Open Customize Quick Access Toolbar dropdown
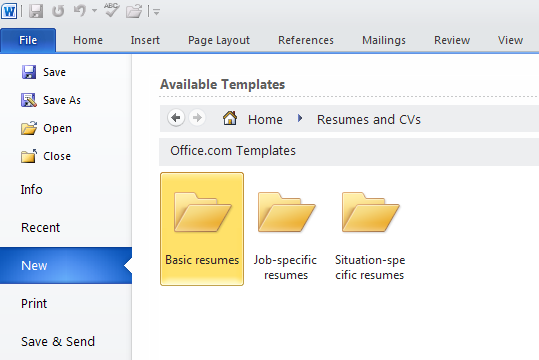The image size is (539, 360). pyautogui.click(x=156, y=12)
